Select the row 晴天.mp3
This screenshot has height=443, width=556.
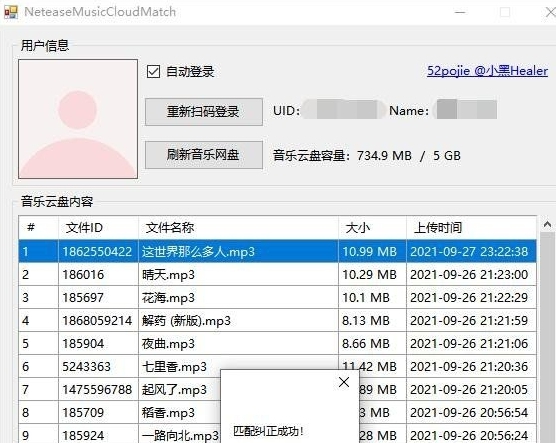[278, 275]
